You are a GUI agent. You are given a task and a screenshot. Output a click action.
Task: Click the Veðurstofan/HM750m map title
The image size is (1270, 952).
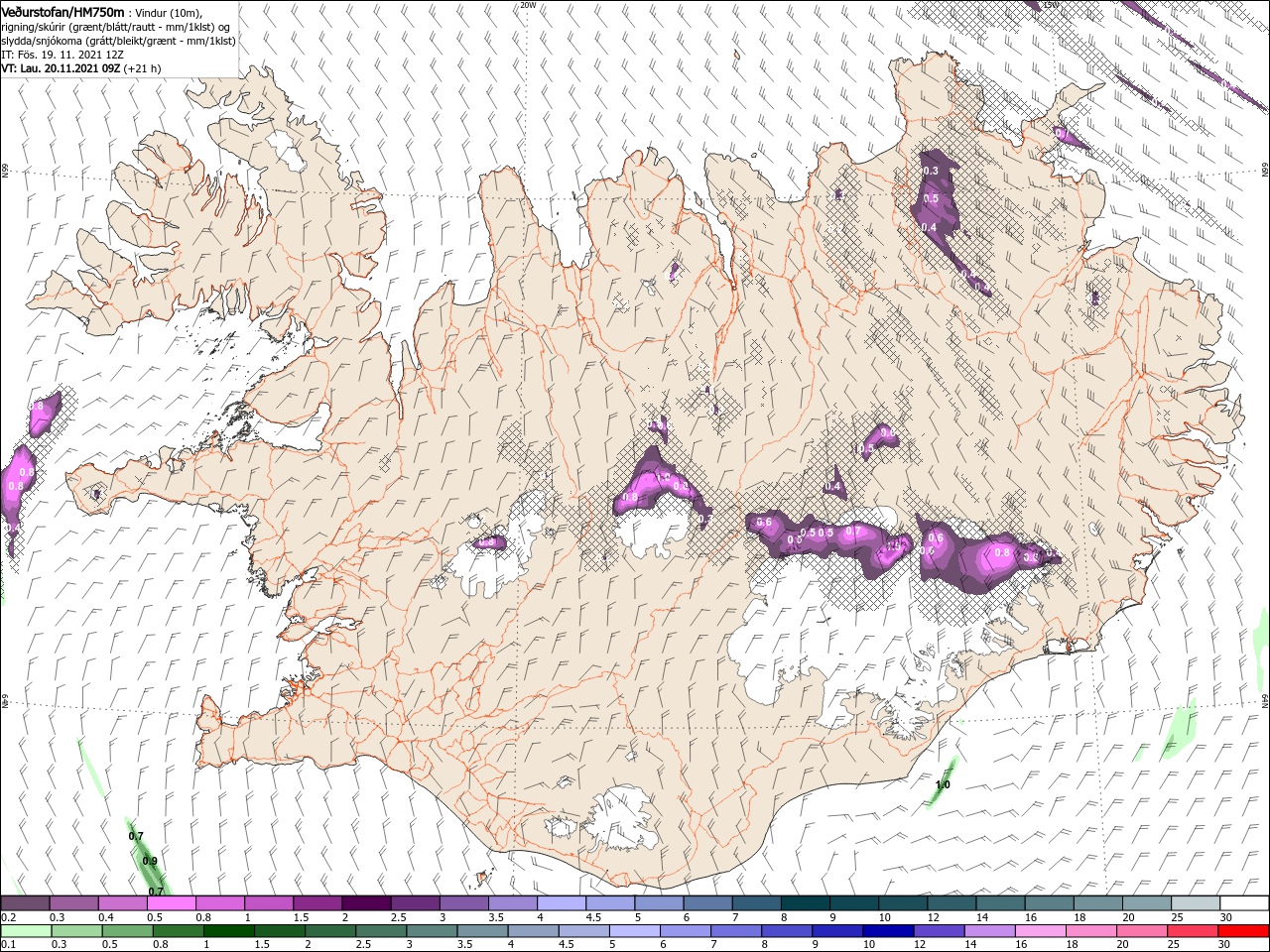tap(63, 11)
